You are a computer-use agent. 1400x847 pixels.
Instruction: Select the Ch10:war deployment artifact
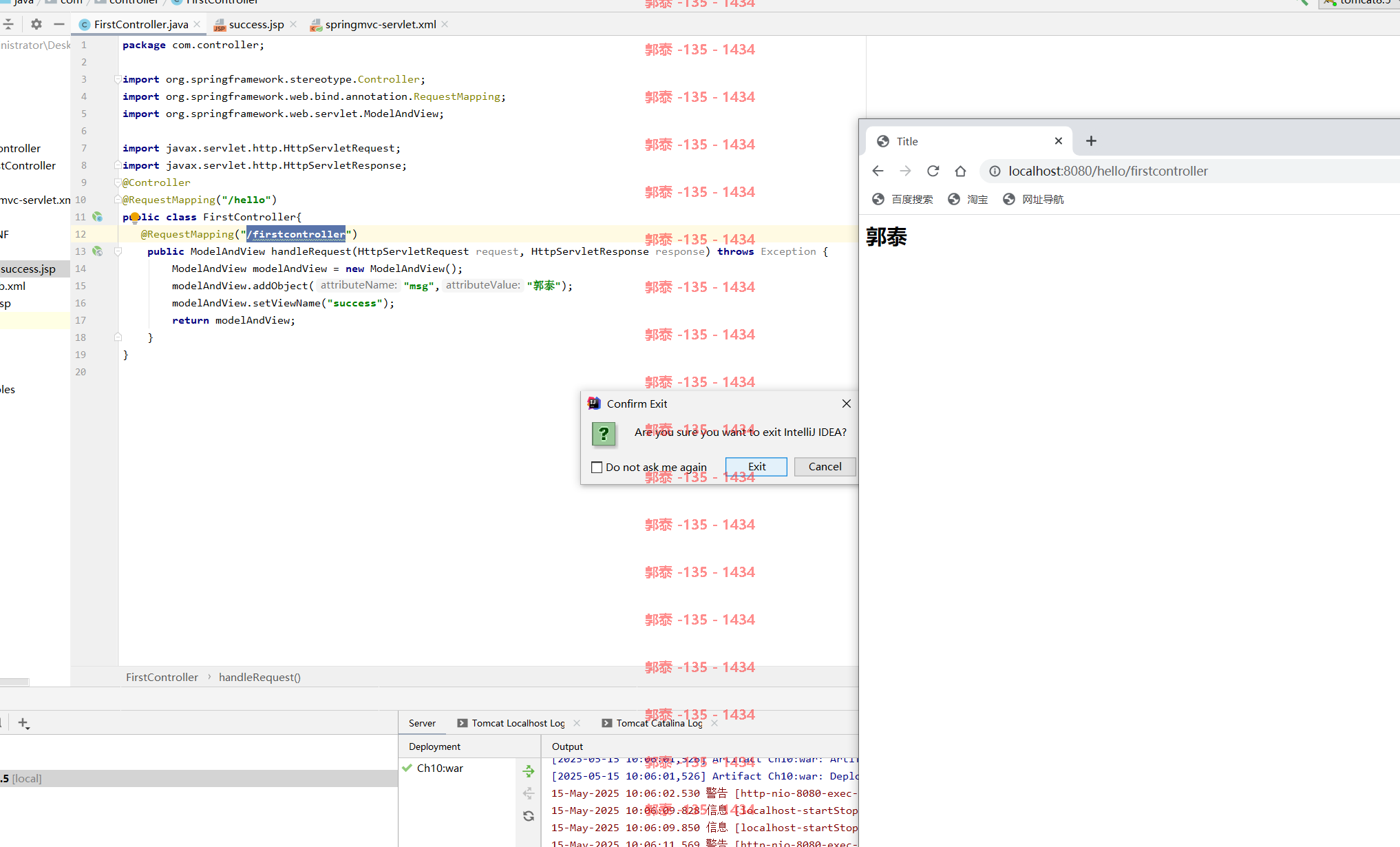tap(440, 768)
